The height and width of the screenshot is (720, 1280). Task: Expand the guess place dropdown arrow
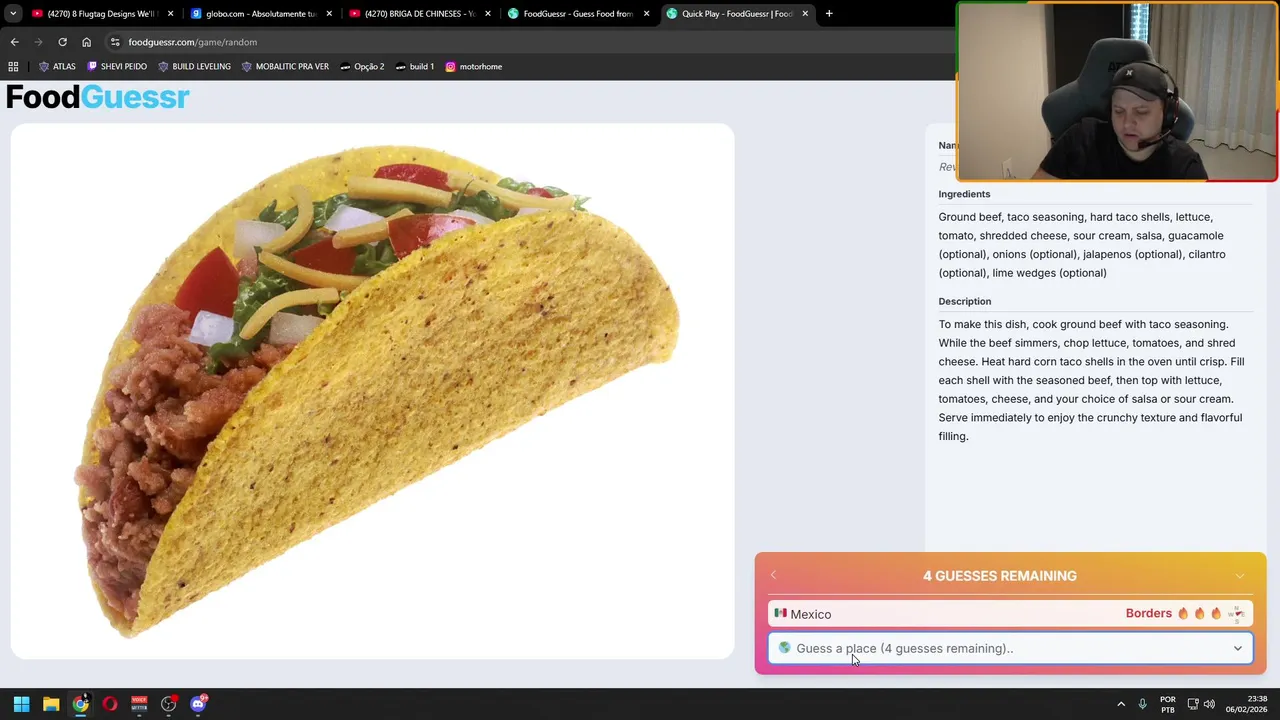click(x=1238, y=649)
